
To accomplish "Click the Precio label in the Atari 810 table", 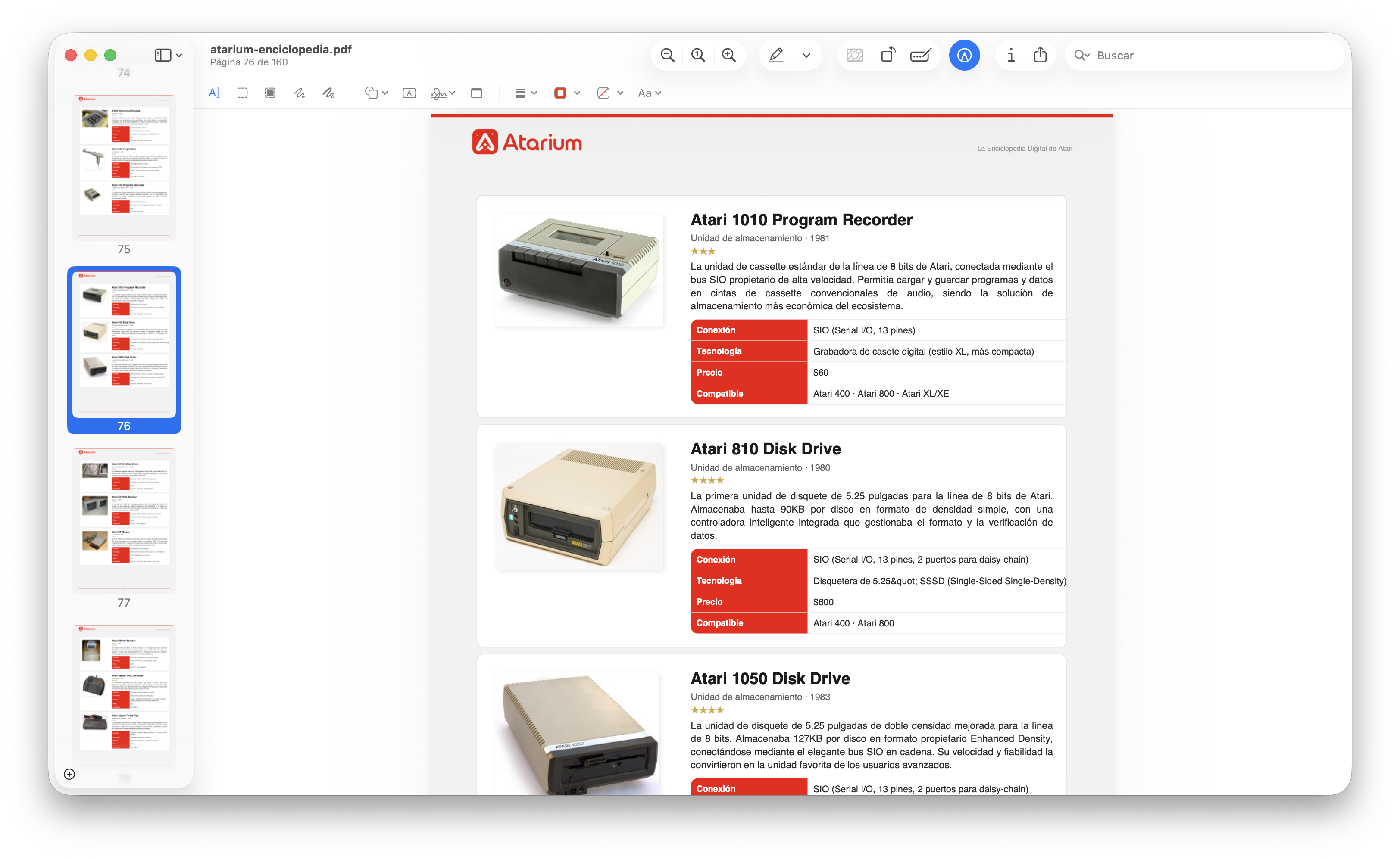I will [709, 602].
